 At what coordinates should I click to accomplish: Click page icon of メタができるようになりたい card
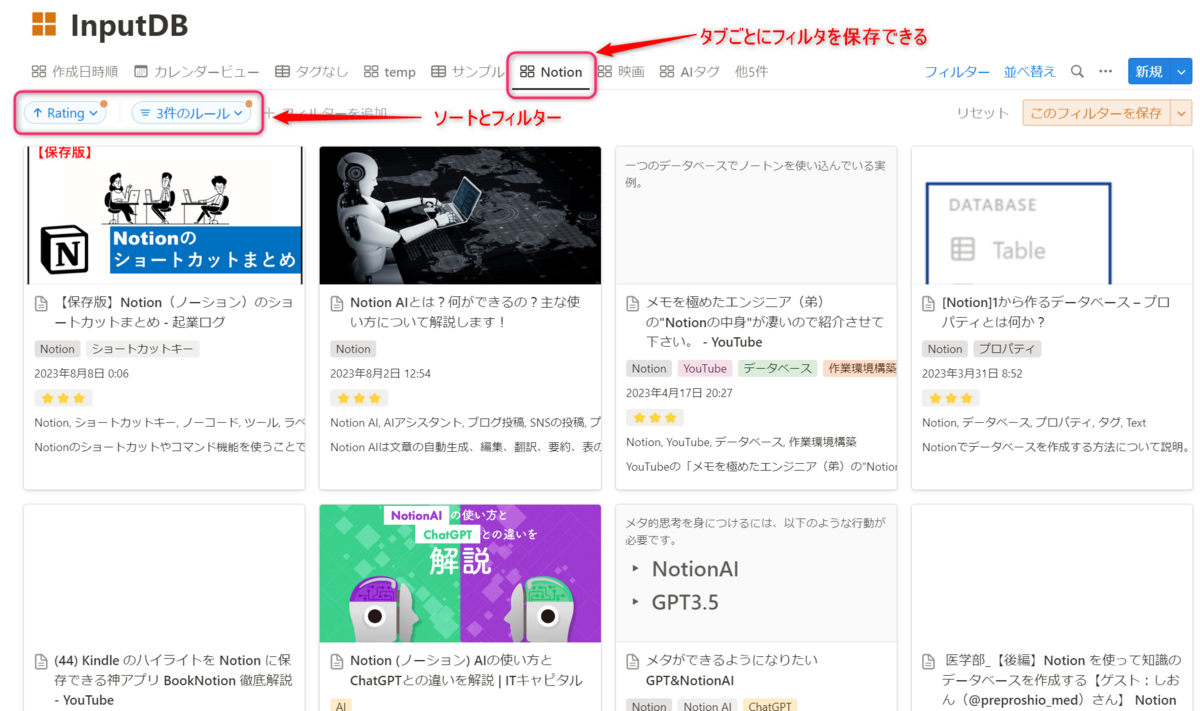(x=633, y=662)
